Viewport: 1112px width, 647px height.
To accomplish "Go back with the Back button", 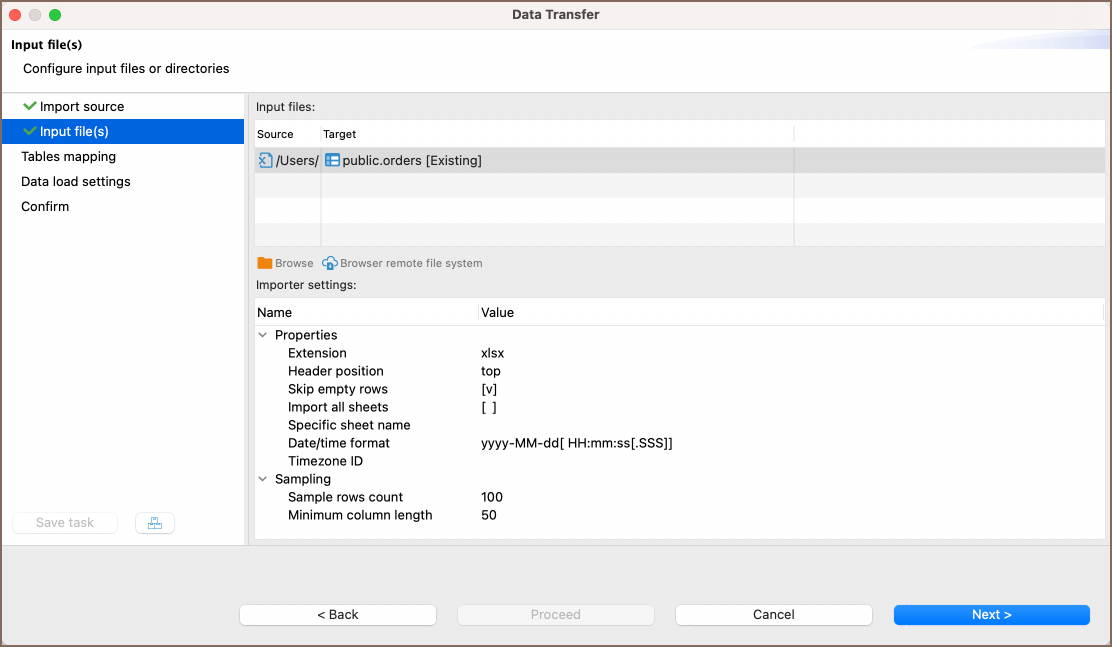I will (x=337, y=615).
